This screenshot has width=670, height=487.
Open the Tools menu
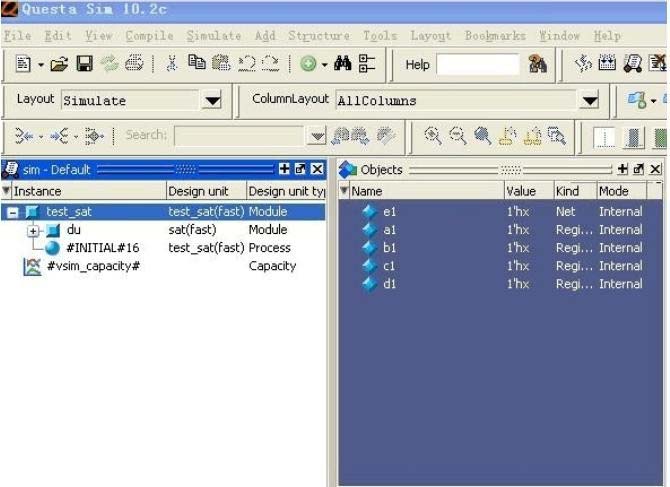pos(380,36)
